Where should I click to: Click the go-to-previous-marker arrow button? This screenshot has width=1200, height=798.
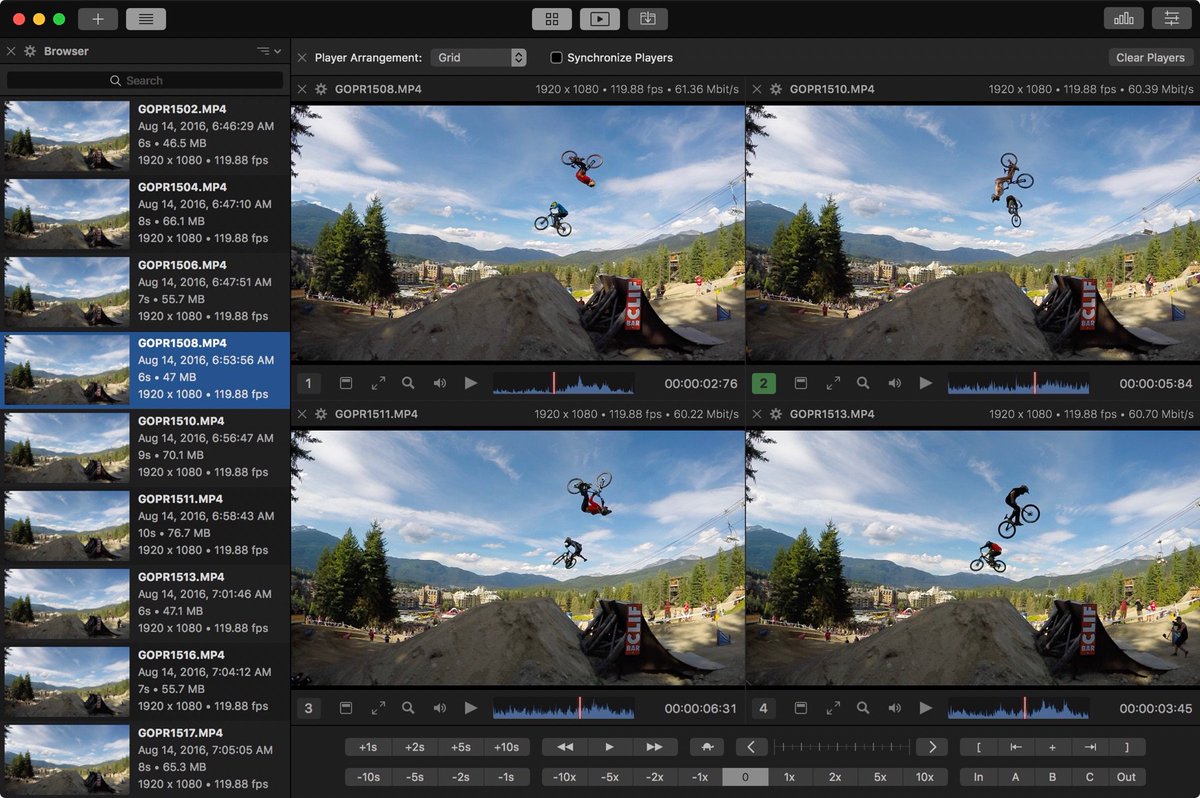pyautogui.click(x=1015, y=747)
